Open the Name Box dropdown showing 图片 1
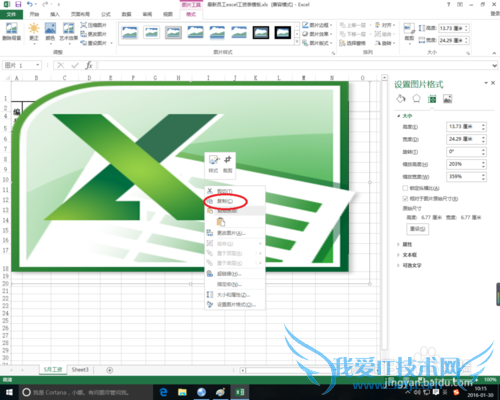This screenshot has height=400, width=500. pos(38,65)
